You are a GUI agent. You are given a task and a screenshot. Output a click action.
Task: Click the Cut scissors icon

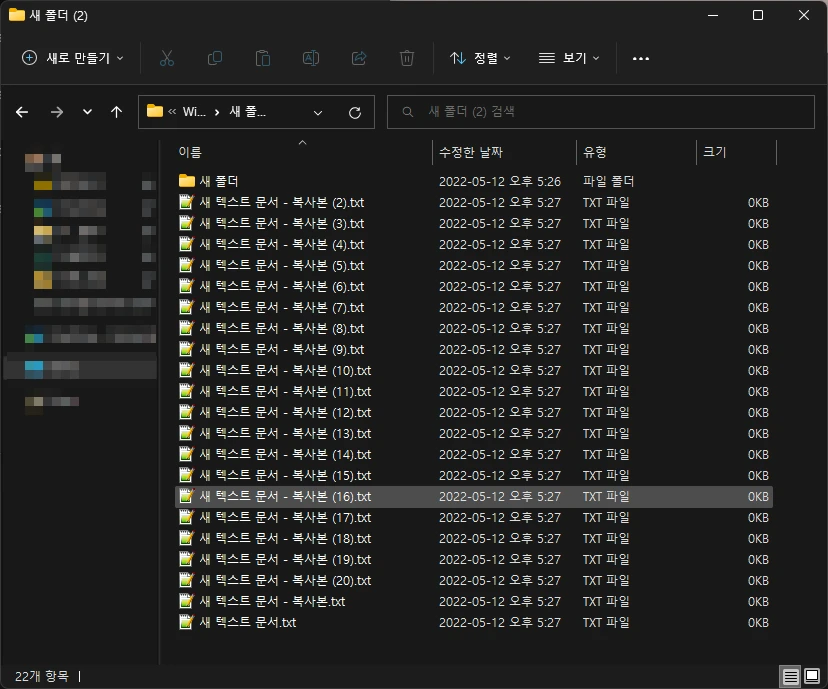click(166, 58)
